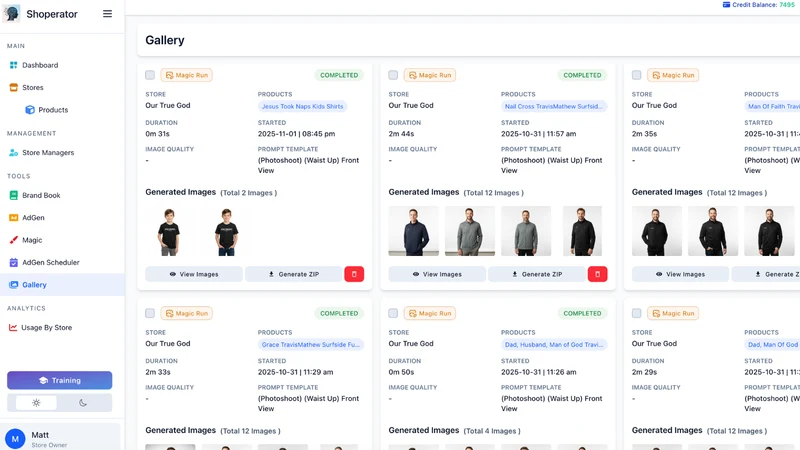Delete the Nail Cross TravisMathew run
This screenshot has width=800, height=450.
[597, 274]
